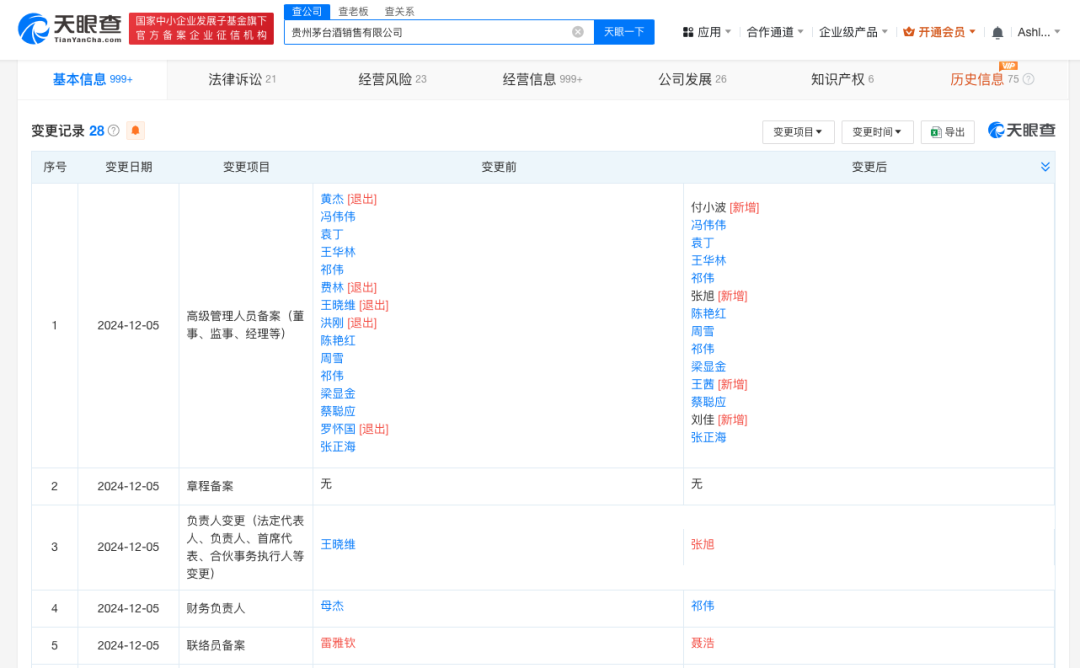The image size is (1080, 668).
Task: Click the 天眼一下 search button
Action: pyautogui.click(x=624, y=32)
